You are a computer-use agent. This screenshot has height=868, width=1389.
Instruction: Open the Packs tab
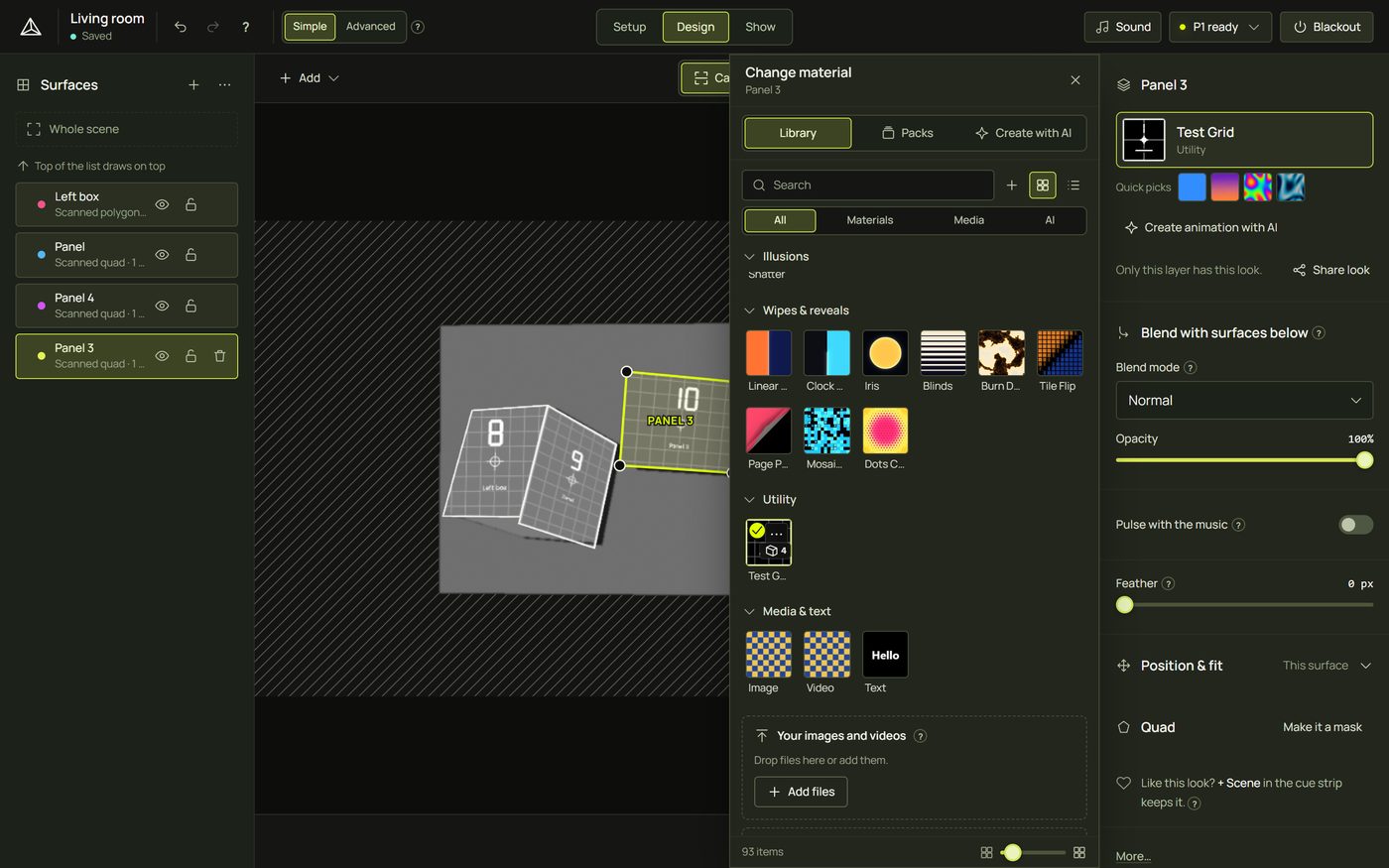click(x=908, y=133)
